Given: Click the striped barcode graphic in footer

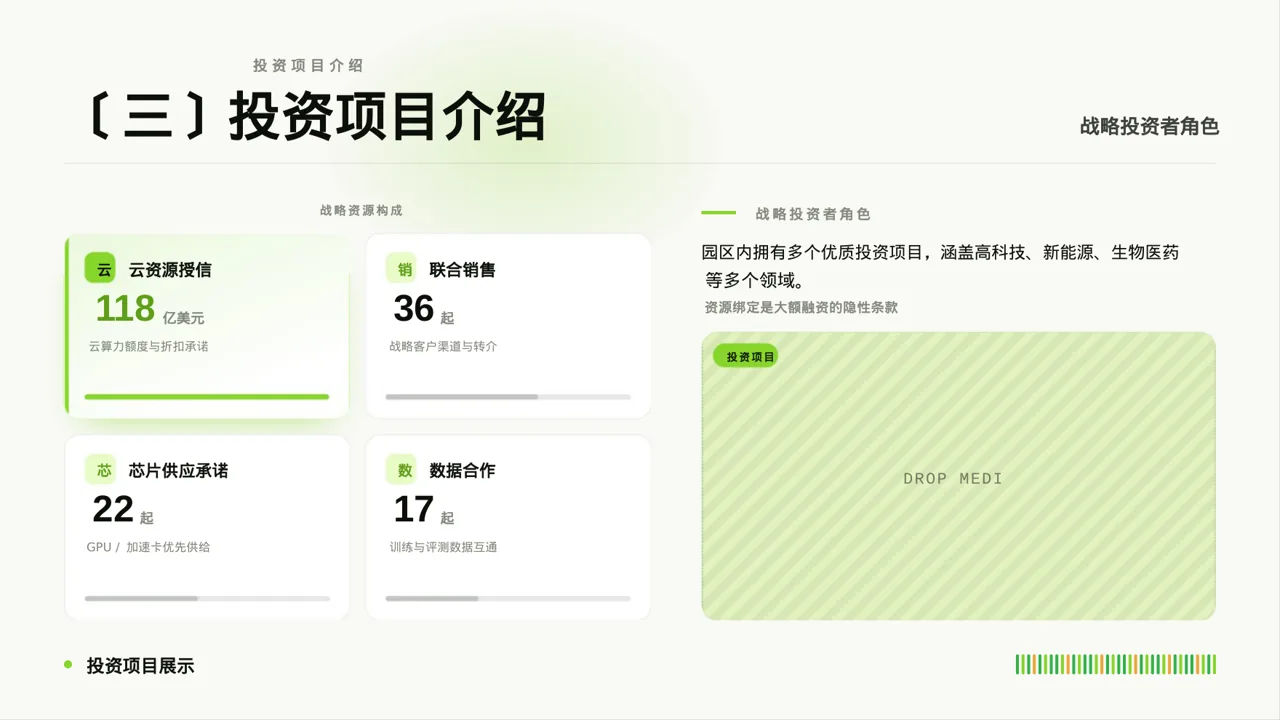Looking at the screenshot, I should [x=1116, y=664].
